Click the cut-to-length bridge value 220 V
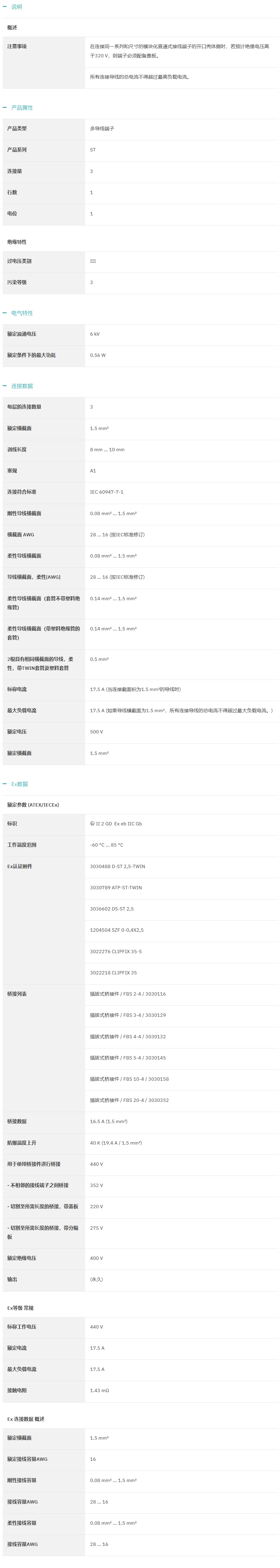The height and width of the screenshot is (1568, 280). (x=97, y=1206)
